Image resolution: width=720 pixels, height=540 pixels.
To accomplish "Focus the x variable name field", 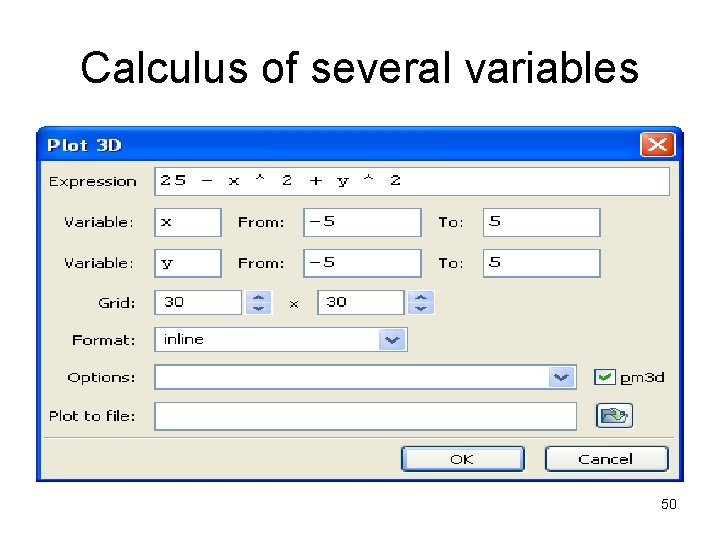I will [x=187, y=222].
